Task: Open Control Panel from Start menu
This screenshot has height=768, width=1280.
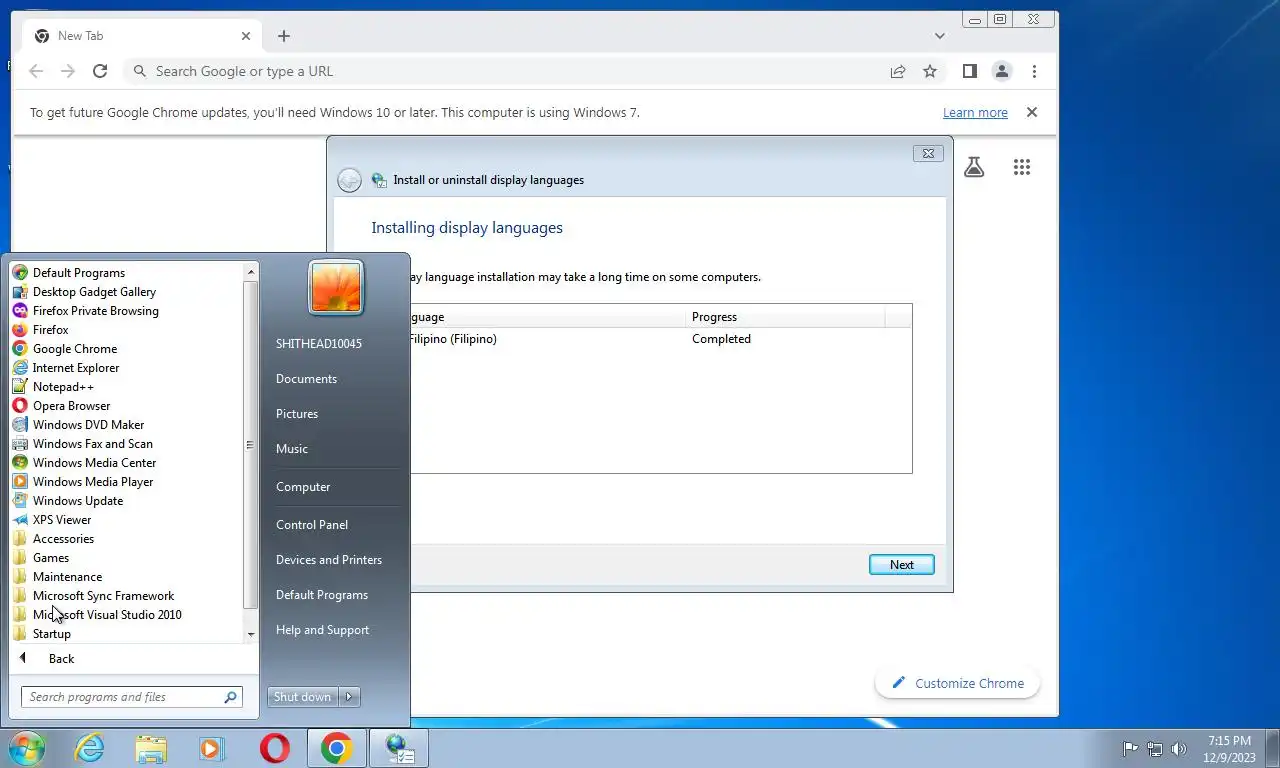Action: (x=312, y=524)
